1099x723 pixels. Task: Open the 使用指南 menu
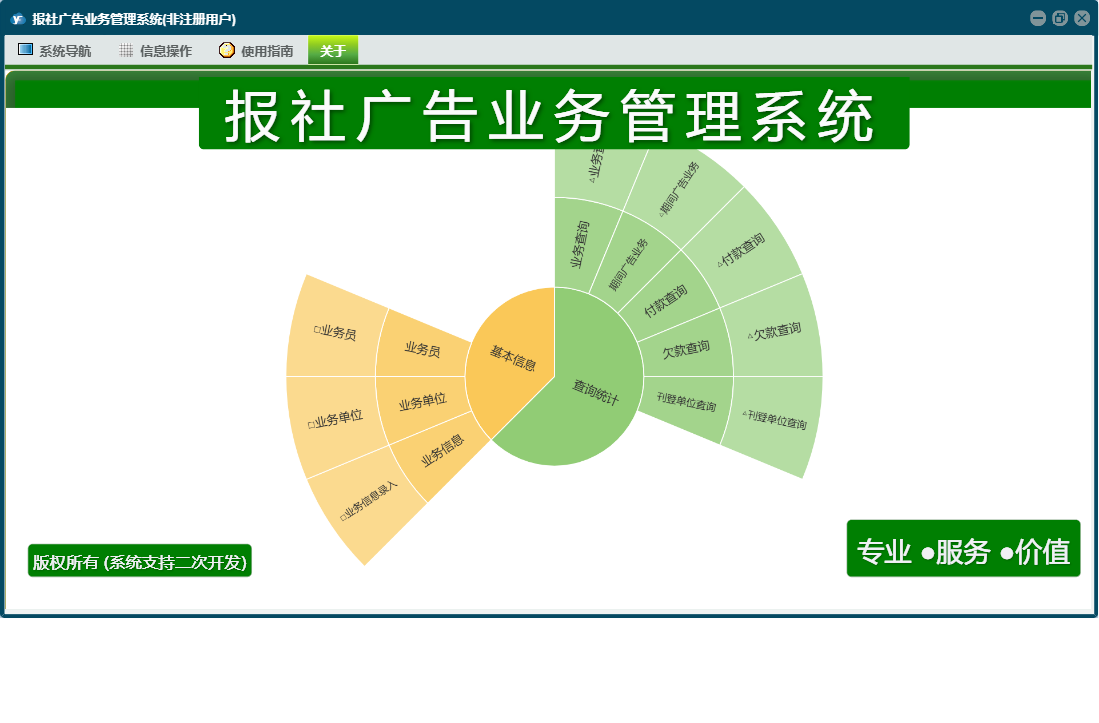tap(257, 50)
